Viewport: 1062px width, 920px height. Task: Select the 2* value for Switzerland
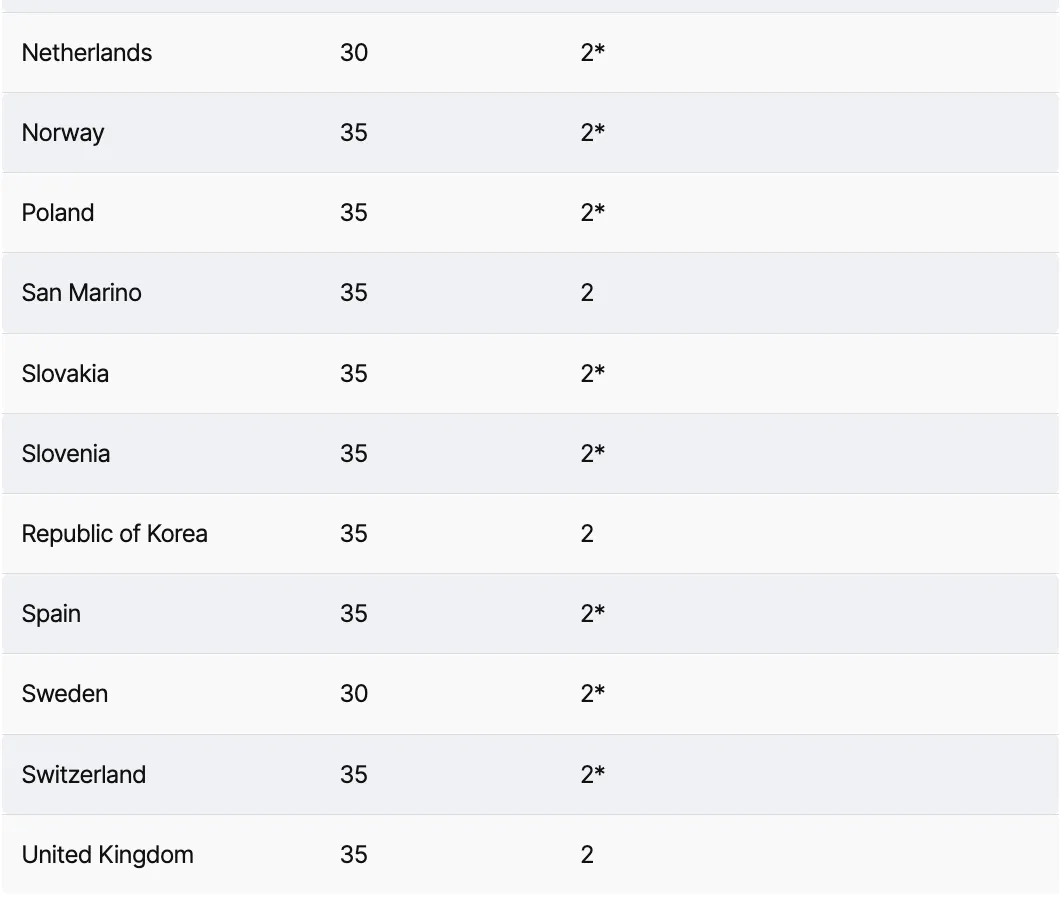(x=593, y=774)
